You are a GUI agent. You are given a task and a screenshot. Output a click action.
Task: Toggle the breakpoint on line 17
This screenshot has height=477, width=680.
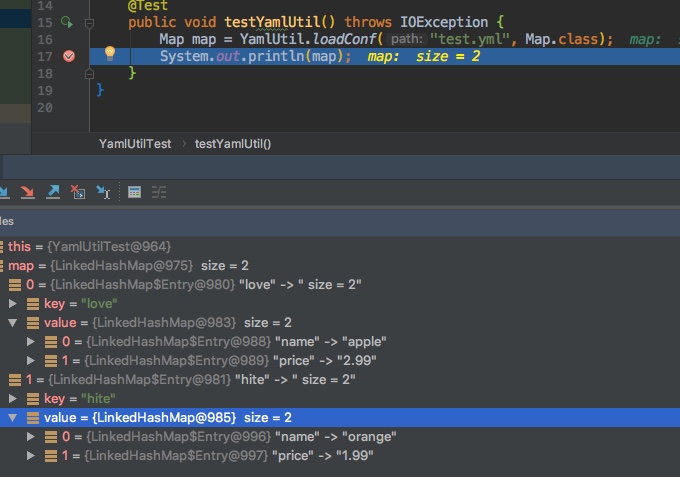[x=69, y=56]
